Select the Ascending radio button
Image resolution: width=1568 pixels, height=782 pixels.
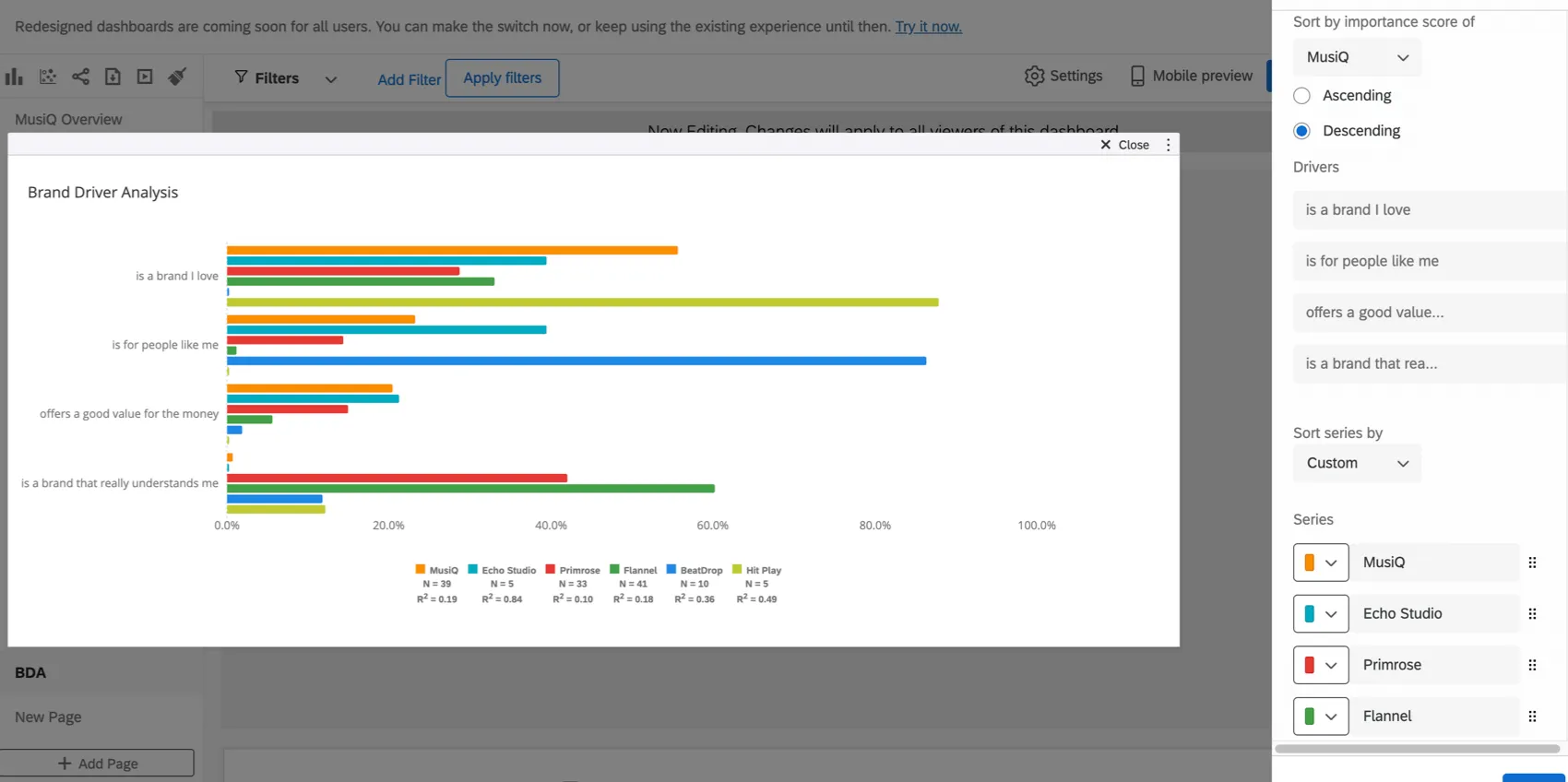pos(1301,96)
